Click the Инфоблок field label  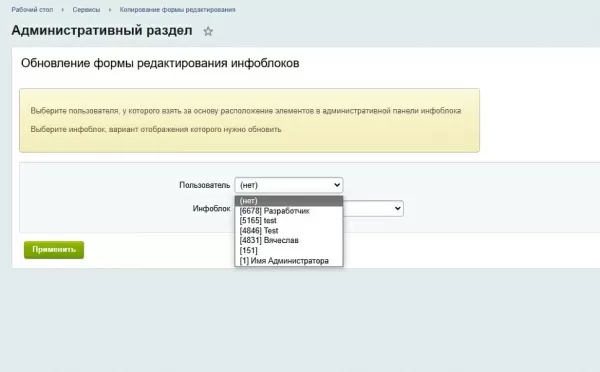[x=212, y=209]
